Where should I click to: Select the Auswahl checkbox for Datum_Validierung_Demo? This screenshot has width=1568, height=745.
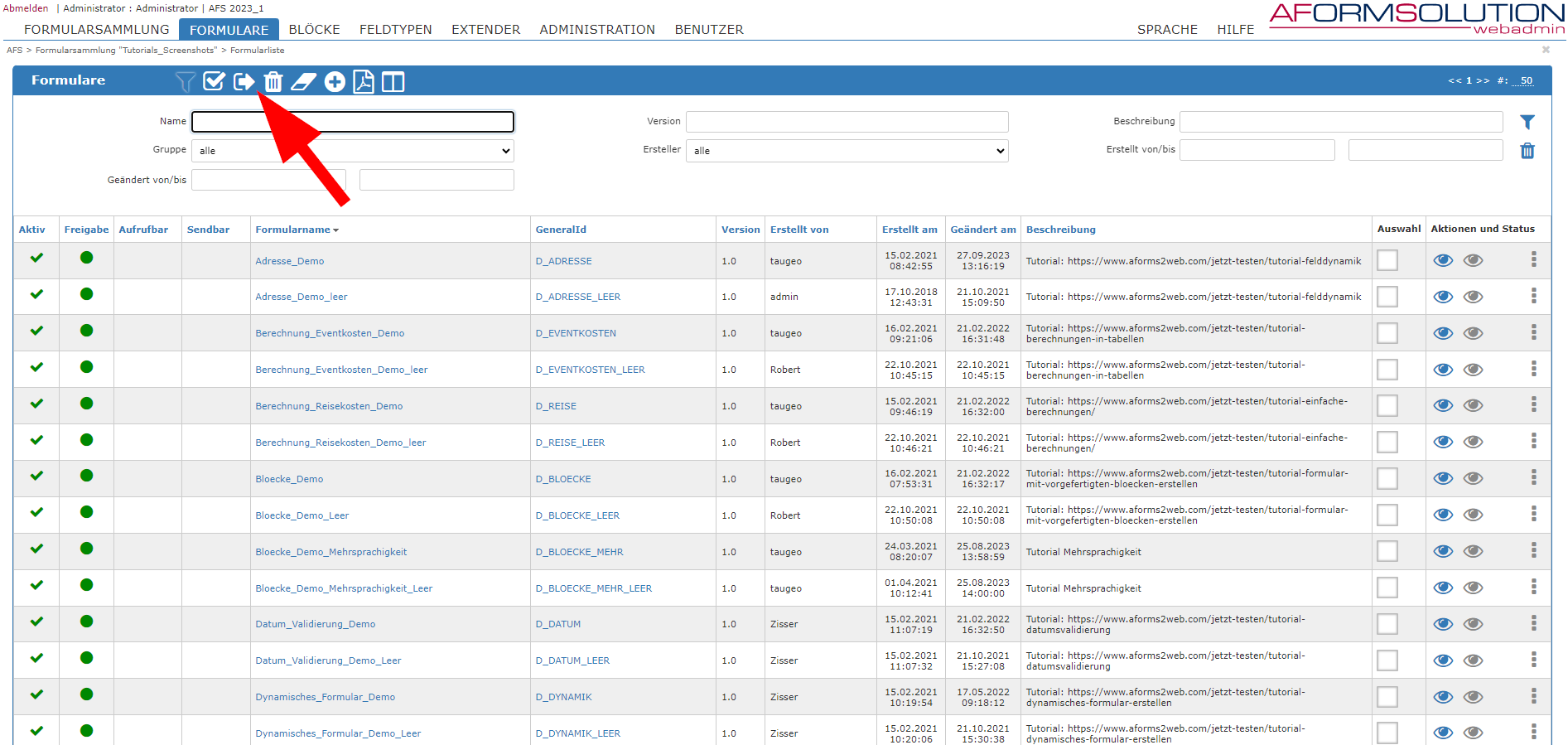pos(1387,624)
